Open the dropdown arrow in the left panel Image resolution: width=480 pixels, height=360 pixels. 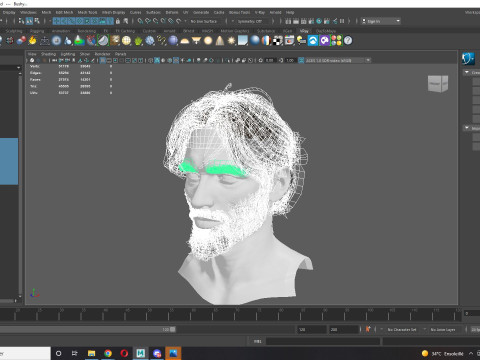point(18,68)
